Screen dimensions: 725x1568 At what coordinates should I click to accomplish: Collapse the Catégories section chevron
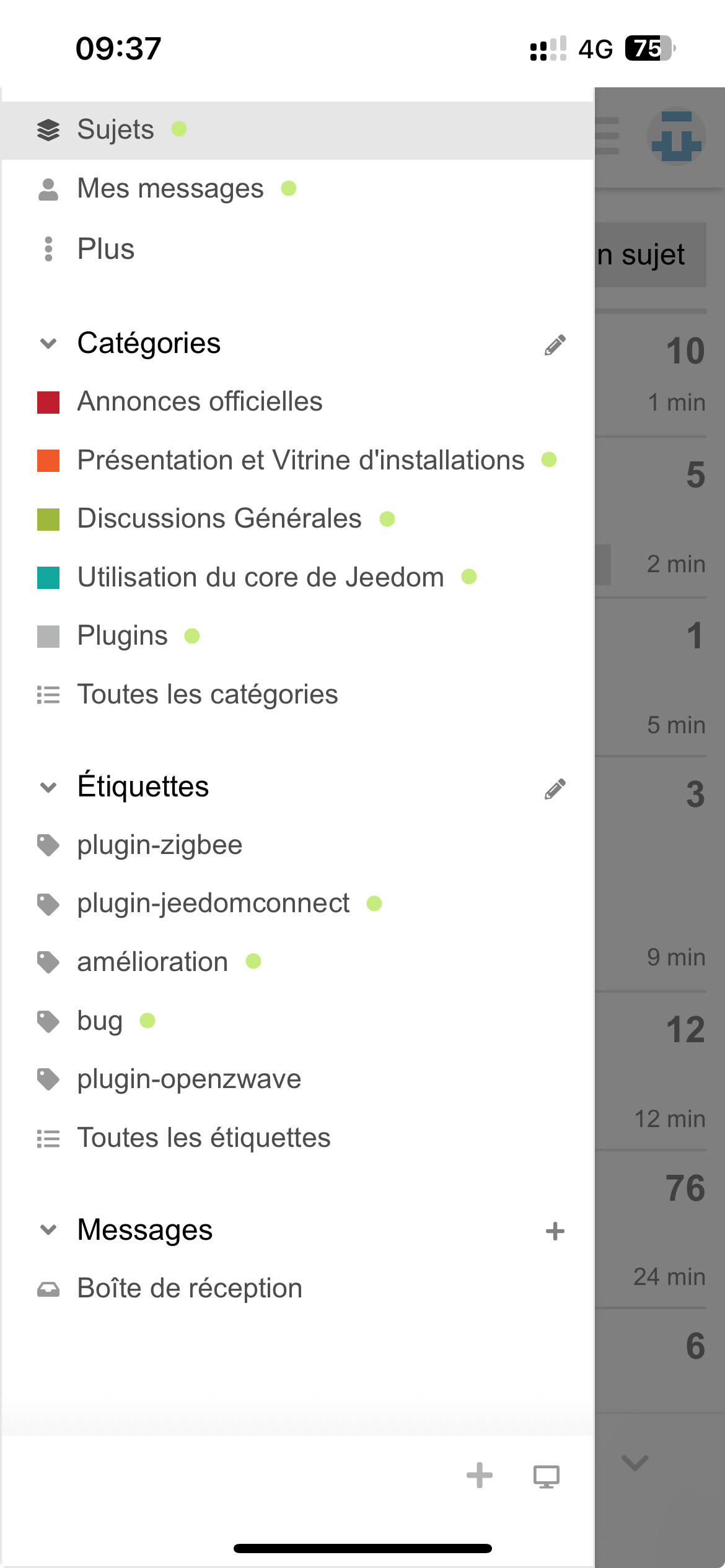pyautogui.click(x=48, y=344)
